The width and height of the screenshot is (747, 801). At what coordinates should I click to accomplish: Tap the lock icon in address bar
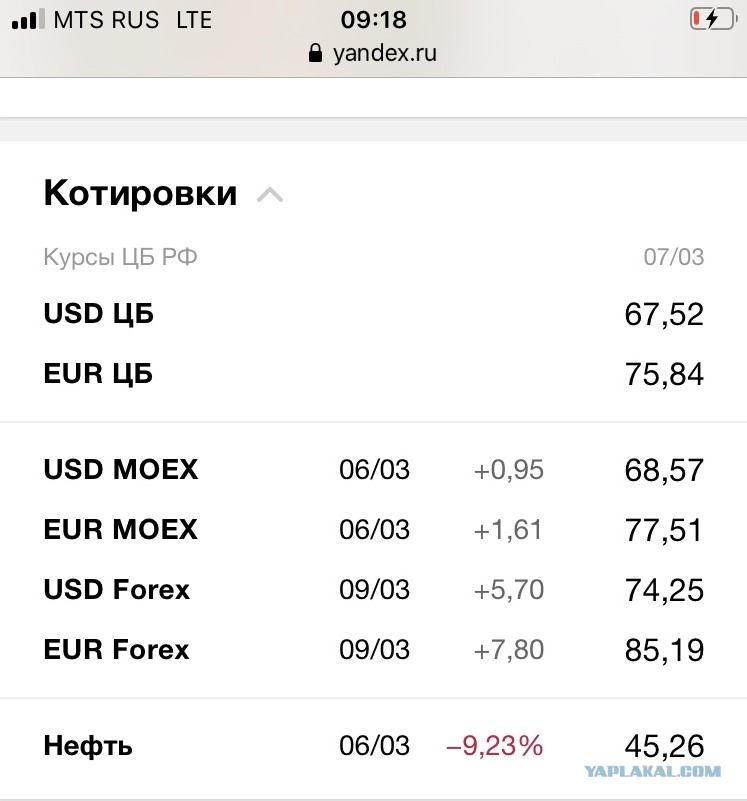point(315,53)
